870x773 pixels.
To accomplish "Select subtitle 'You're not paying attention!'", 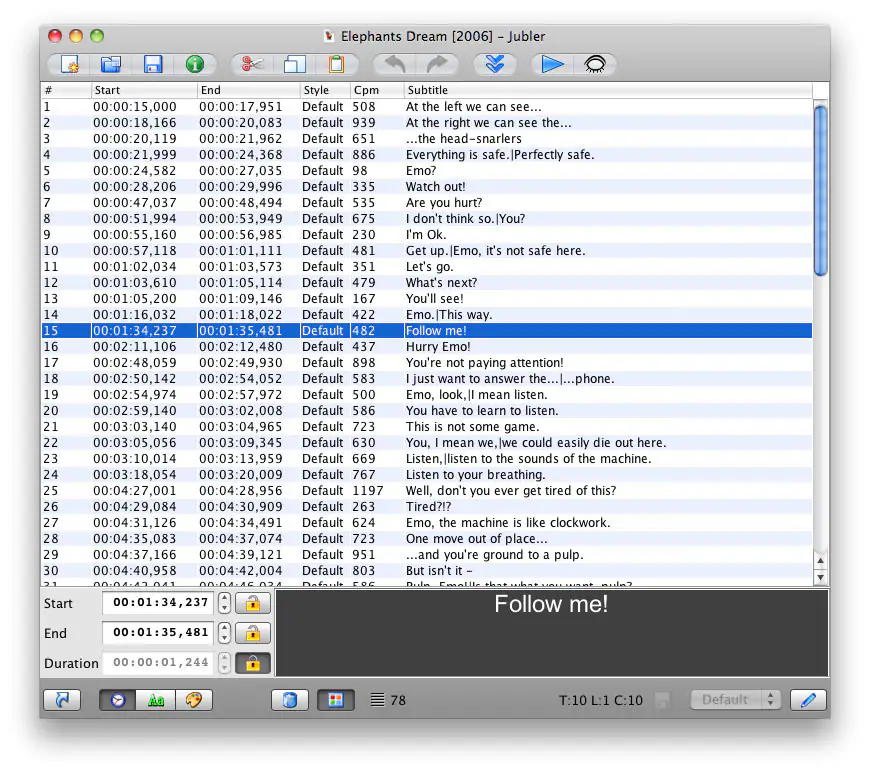I will pos(427,363).
